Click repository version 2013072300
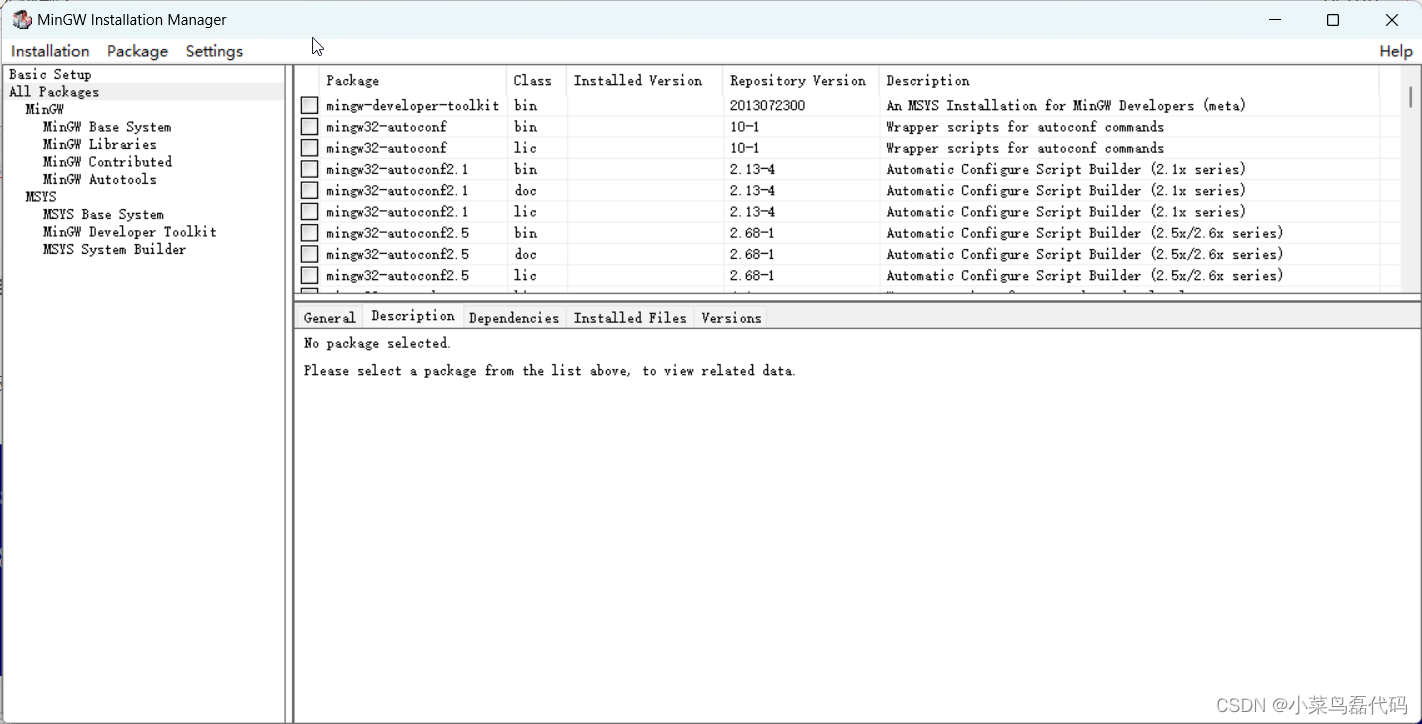 pyautogui.click(x=767, y=106)
